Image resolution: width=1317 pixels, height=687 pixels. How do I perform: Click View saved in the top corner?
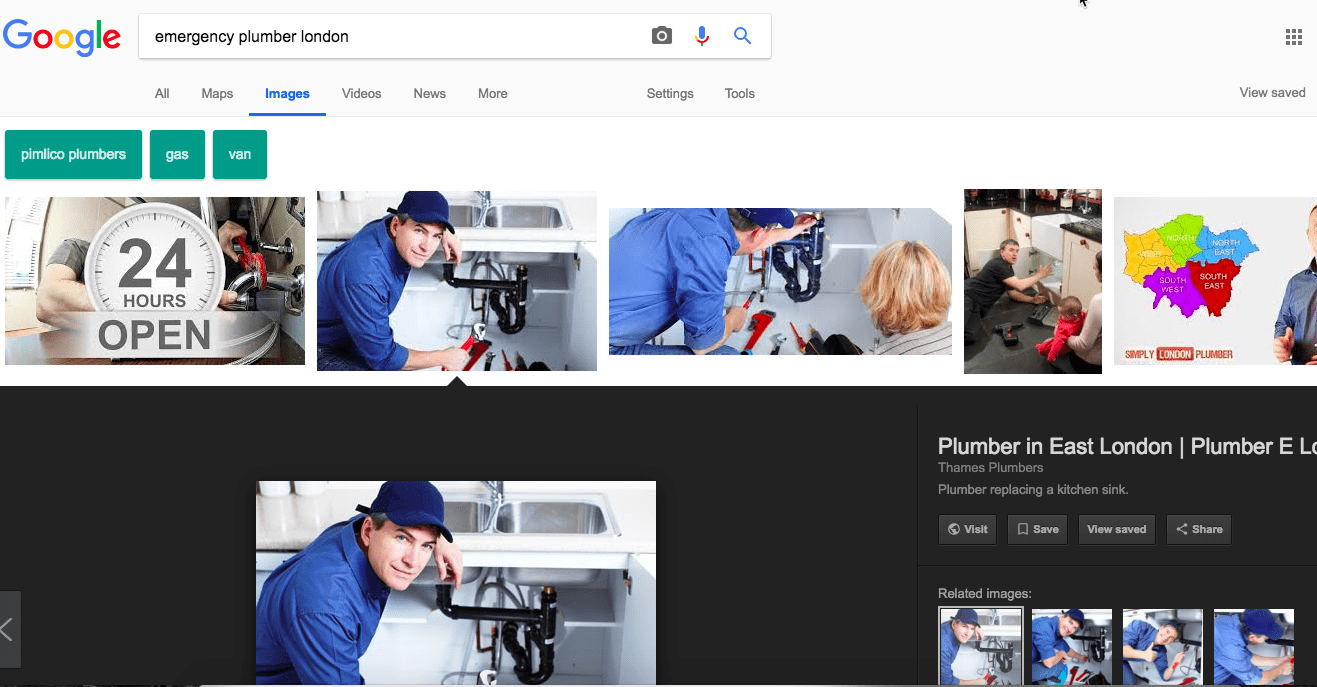(x=1272, y=92)
